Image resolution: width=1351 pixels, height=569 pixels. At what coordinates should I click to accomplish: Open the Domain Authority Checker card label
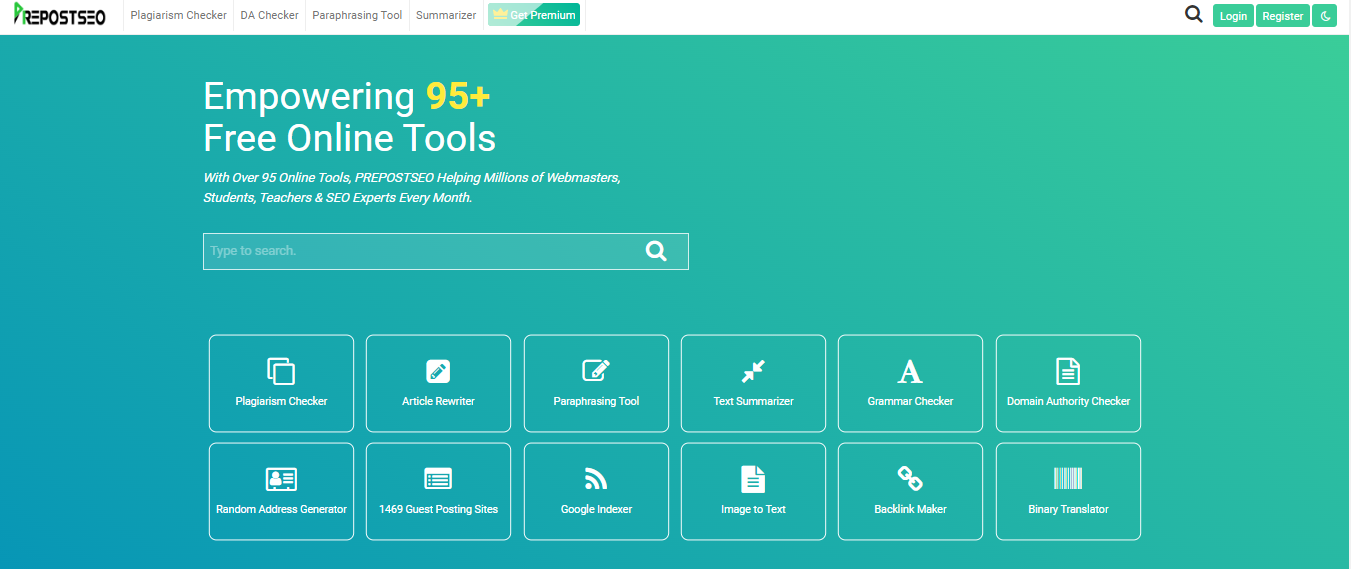(x=1068, y=401)
